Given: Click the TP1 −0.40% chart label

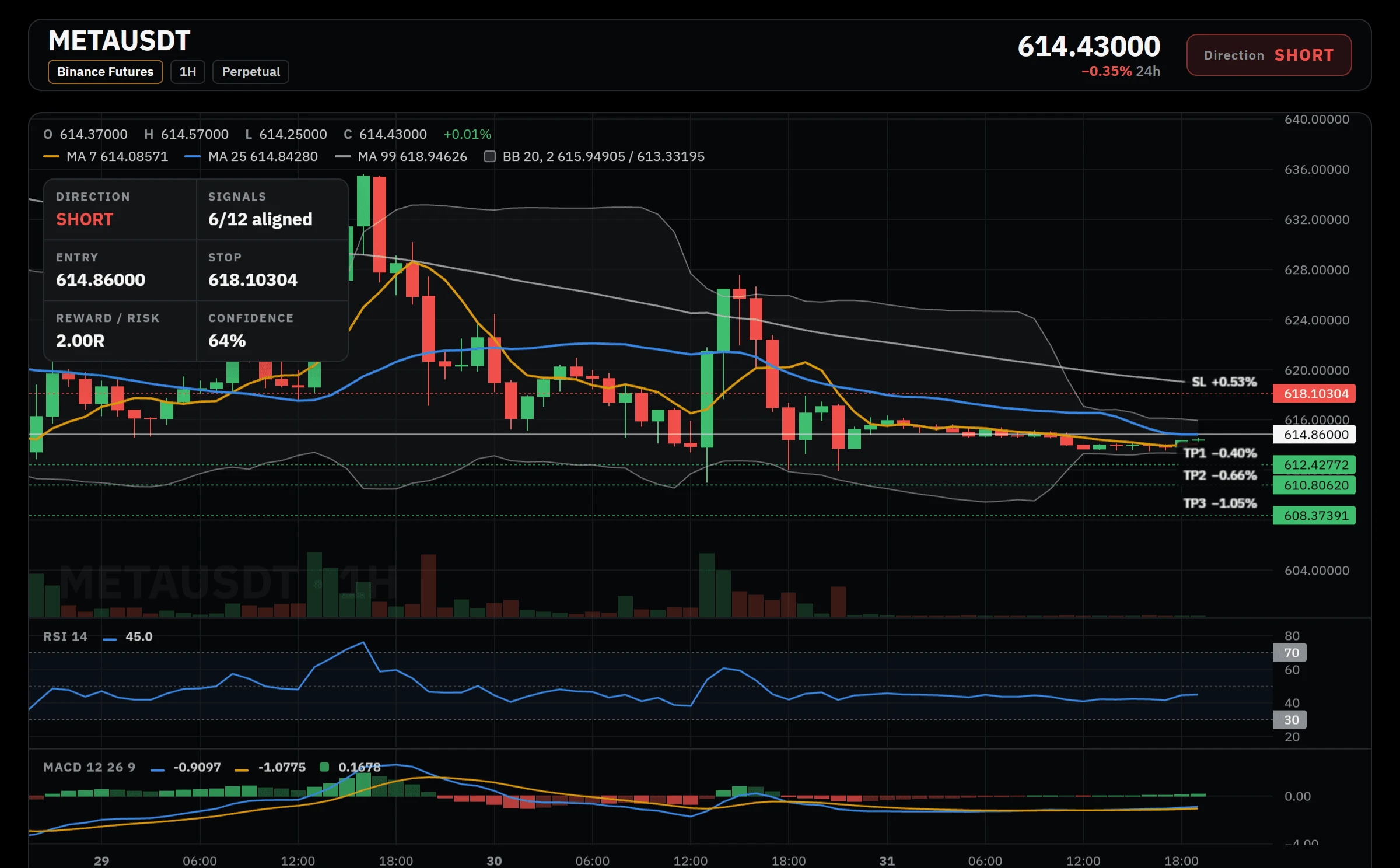Looking at the screenshot, I should [1220, 453].
